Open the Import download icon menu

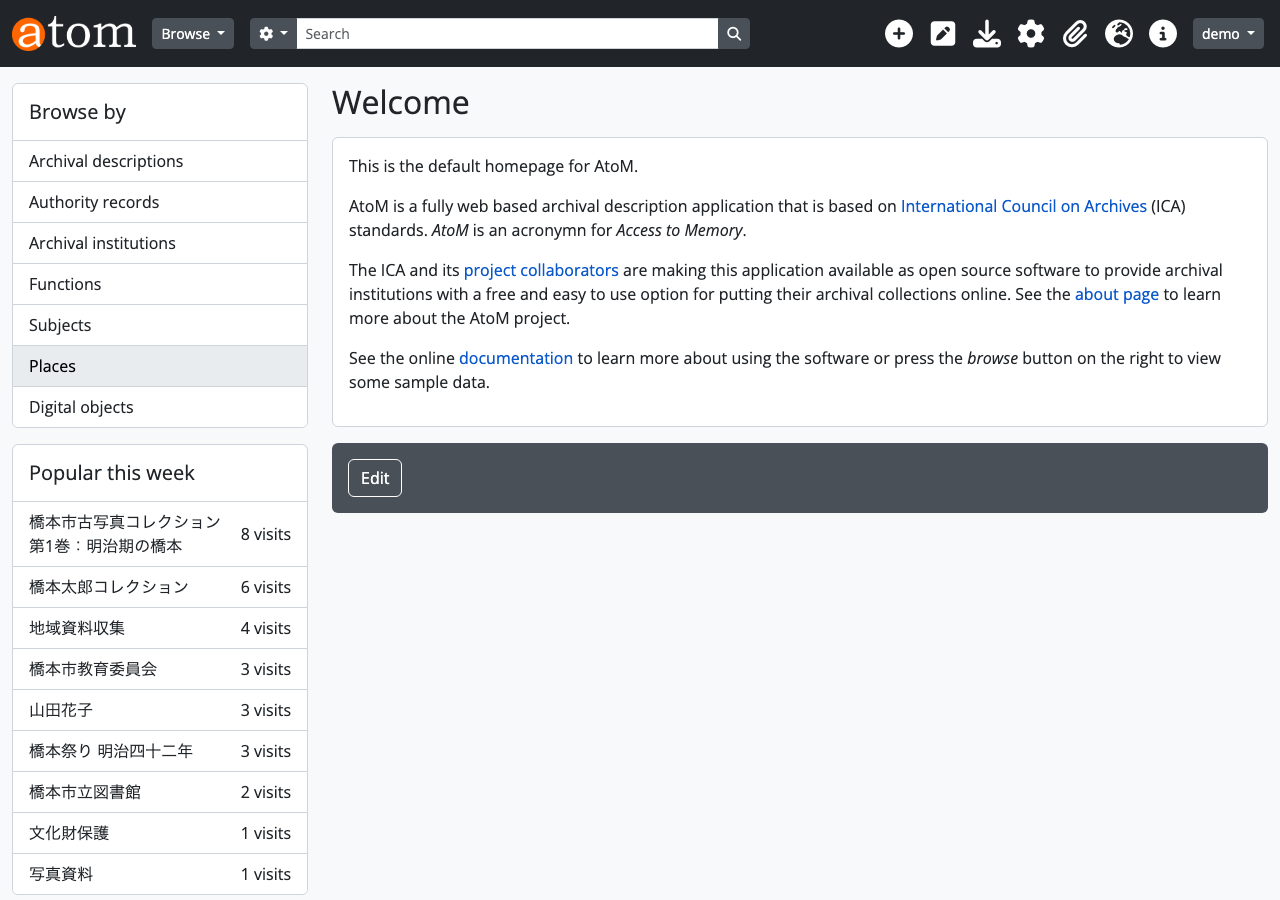[987, 34]
